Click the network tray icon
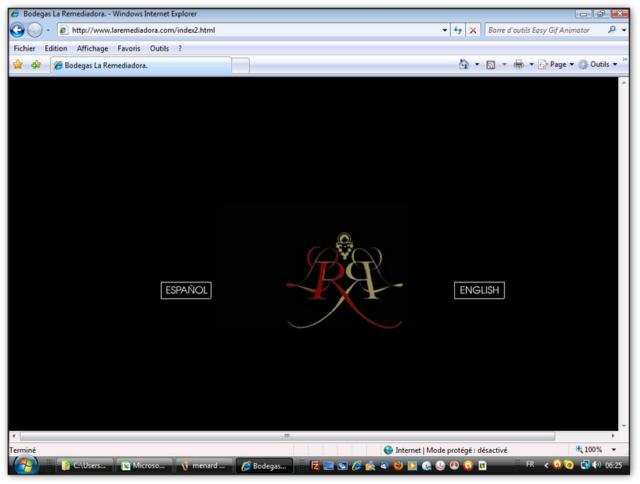 pyautogui.click(x=585, y=465)
